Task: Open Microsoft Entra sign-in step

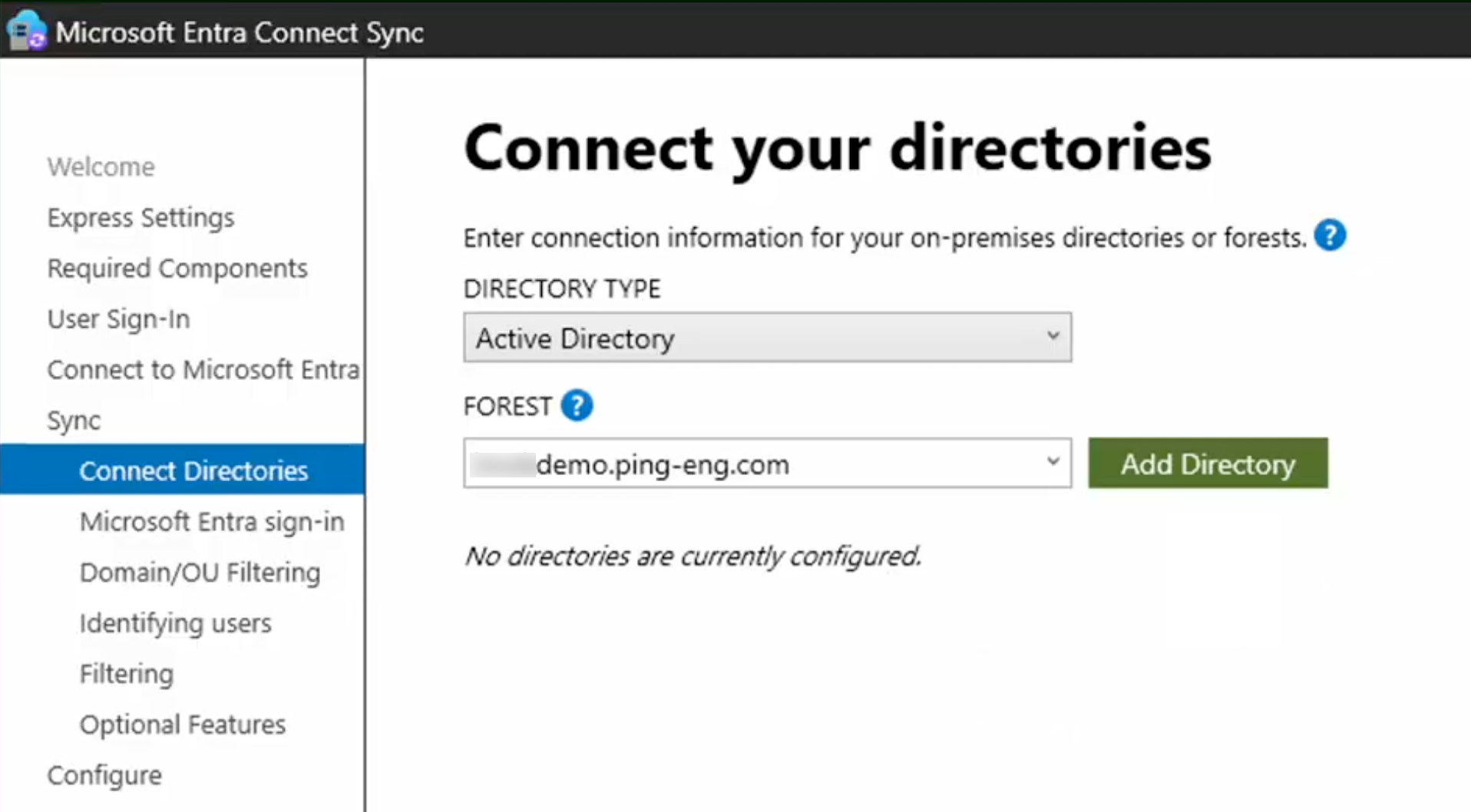Action: pyautogui.click(x=211, y=521)
